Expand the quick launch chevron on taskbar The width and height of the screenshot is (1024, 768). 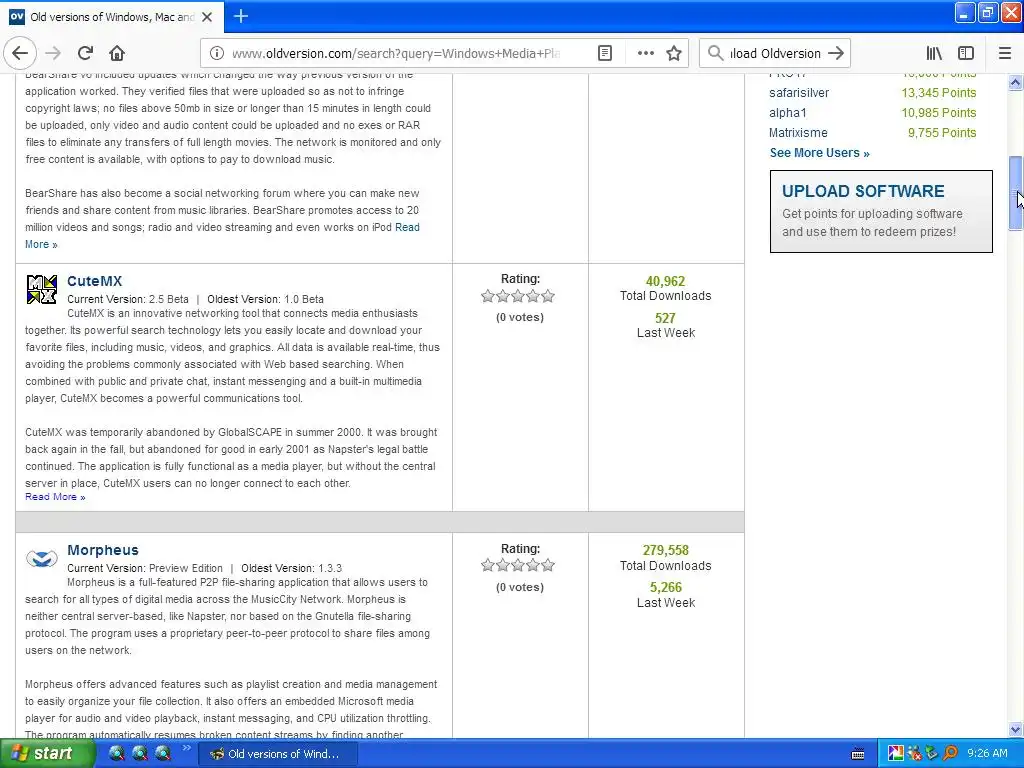pos(186,748)
